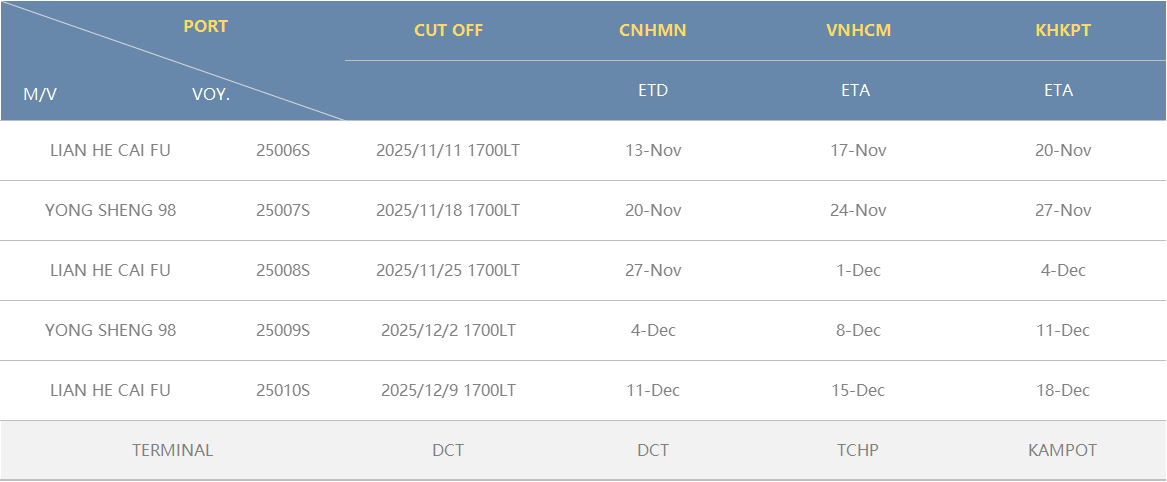
Task: Select voyage number 25010S
Action: tap(283, 391)
